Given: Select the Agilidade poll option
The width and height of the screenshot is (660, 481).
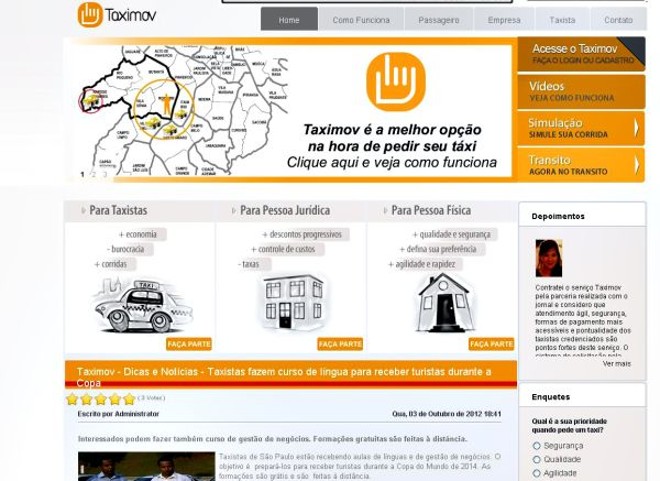Looking at the screenshot, I should click(537, 473).
